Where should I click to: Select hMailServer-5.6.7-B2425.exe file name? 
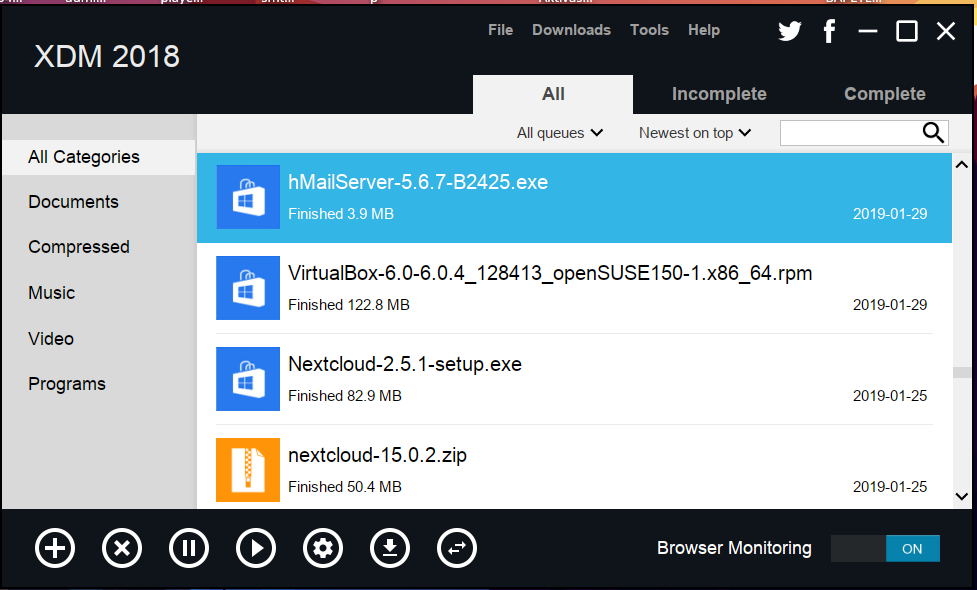tap(418, 182)
